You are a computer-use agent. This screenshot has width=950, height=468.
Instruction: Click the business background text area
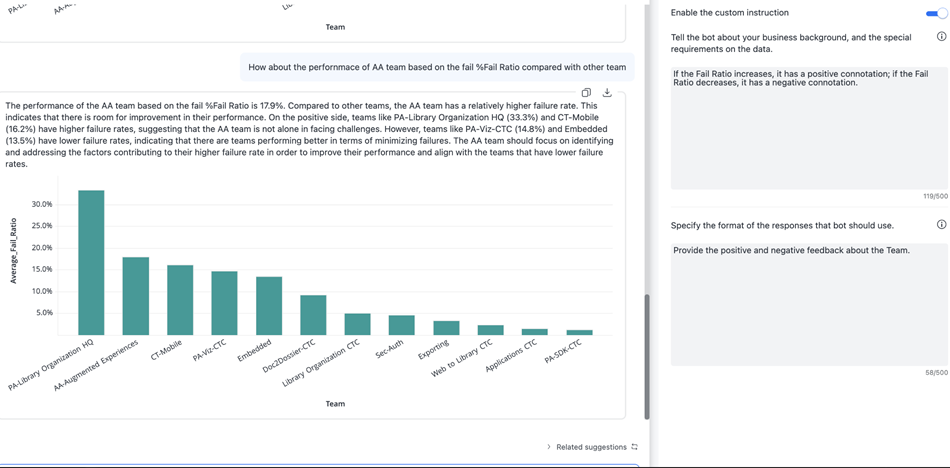coord(808,127)
